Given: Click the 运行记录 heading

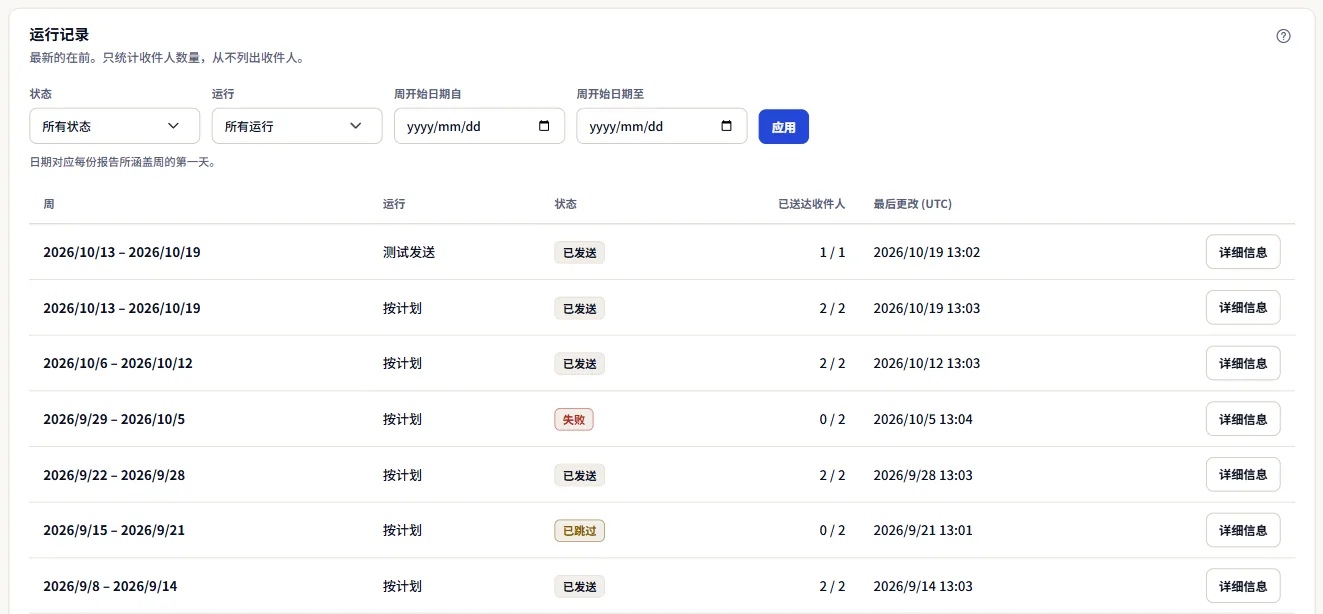Looking at the screenshot, I should coord(59,35).
